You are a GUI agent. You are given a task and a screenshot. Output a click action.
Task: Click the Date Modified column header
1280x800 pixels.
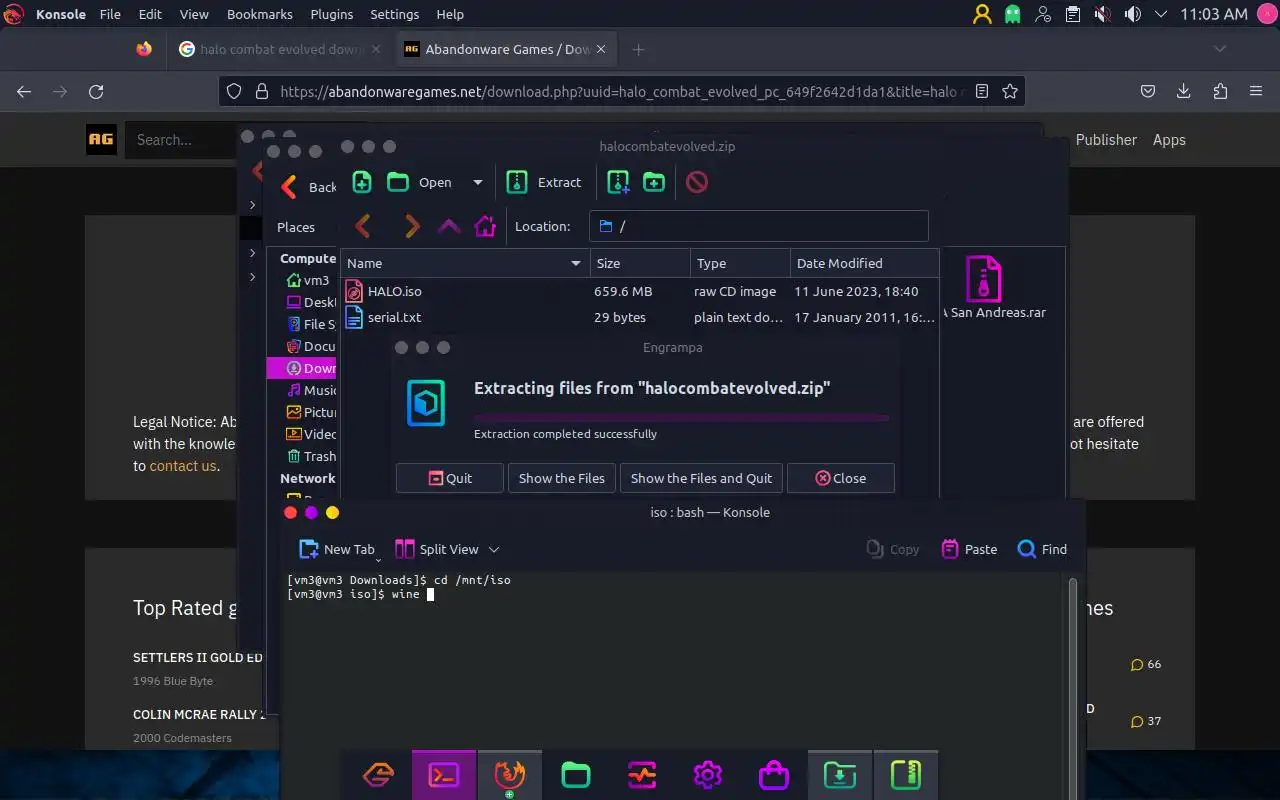[x=864, y=263]
